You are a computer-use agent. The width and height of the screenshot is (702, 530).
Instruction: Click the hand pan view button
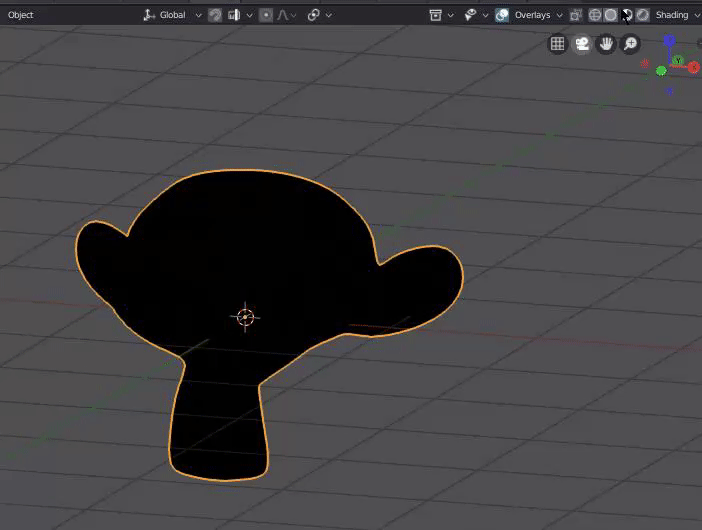[x=606, y=44]
